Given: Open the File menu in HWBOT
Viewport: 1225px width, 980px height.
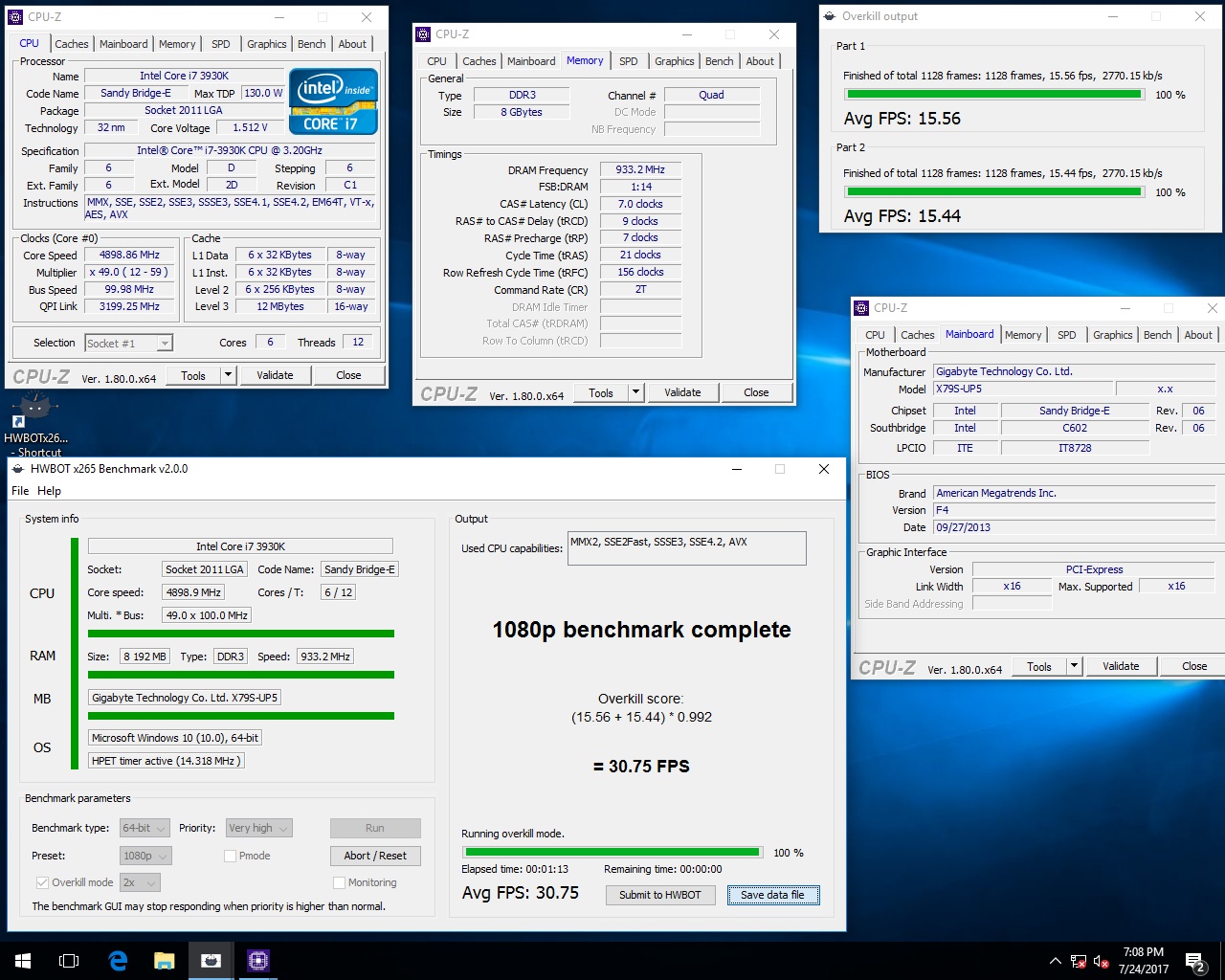Looking at the screenshot, I should (20, 491).
